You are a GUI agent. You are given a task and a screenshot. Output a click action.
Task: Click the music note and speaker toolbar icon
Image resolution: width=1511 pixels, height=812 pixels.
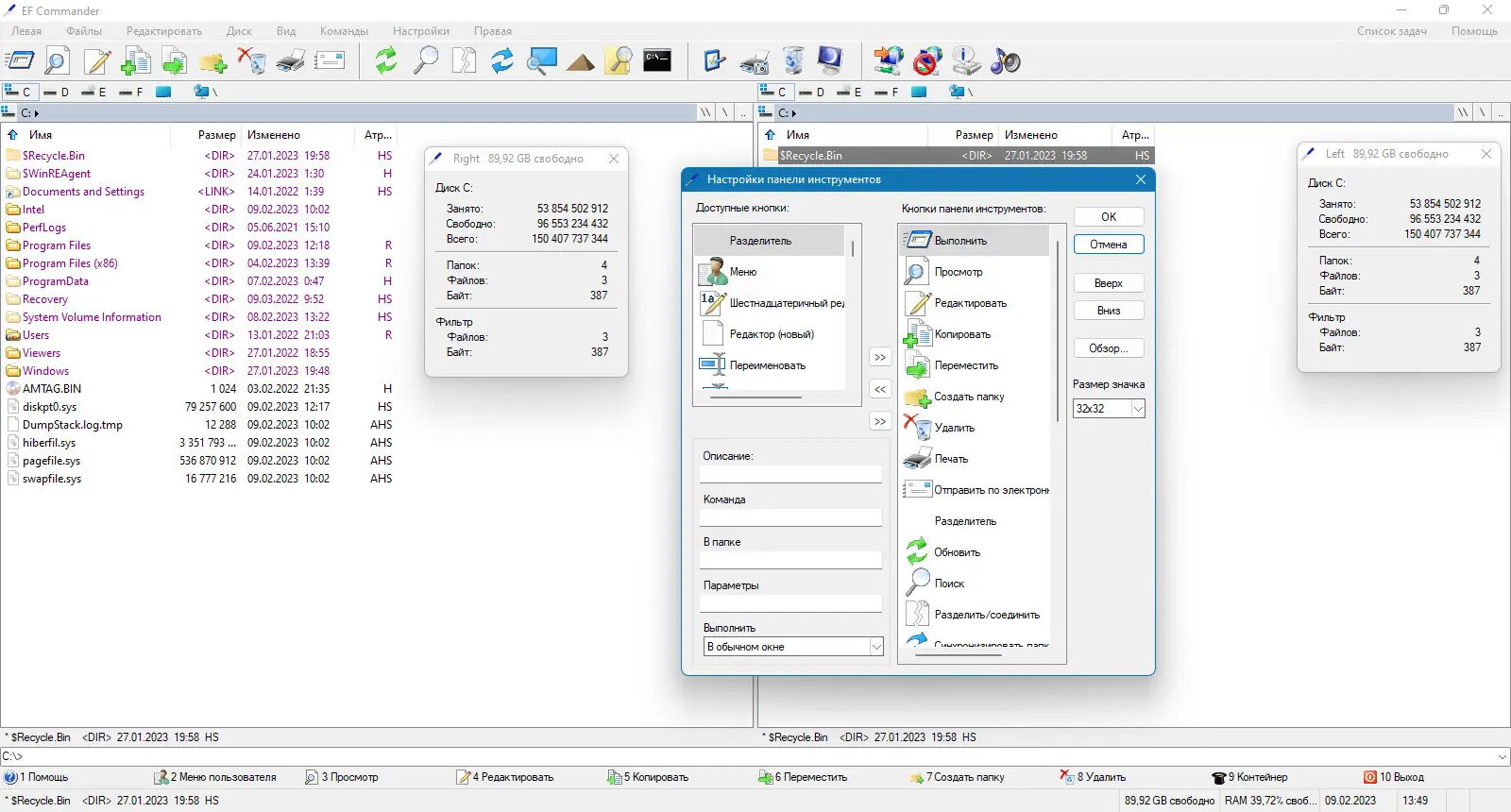[1005, 61]
